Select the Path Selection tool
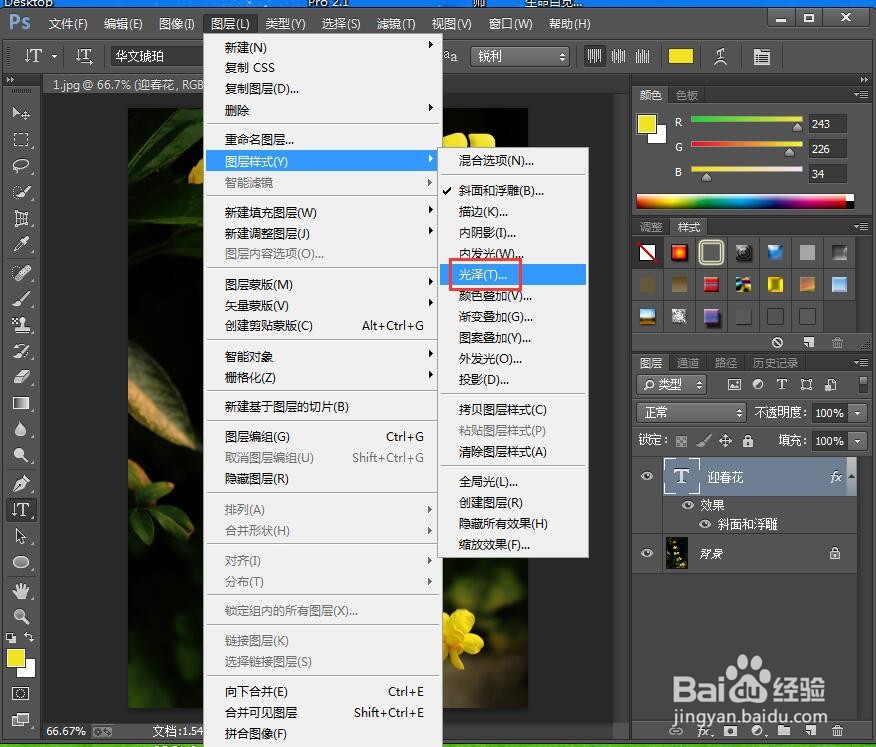The image size is (876, 747). (x=21, y=536)
